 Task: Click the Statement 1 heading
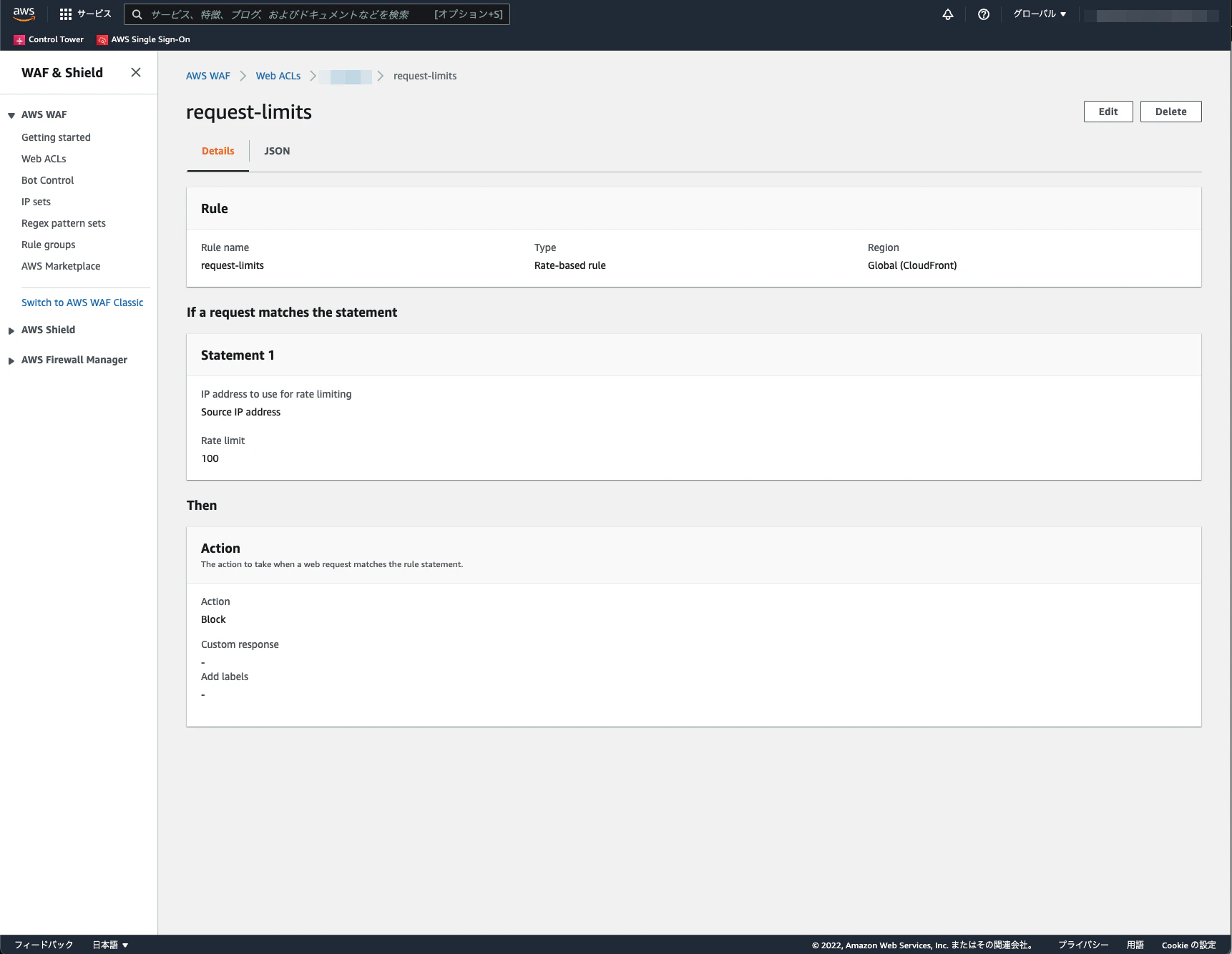[238, 355]
